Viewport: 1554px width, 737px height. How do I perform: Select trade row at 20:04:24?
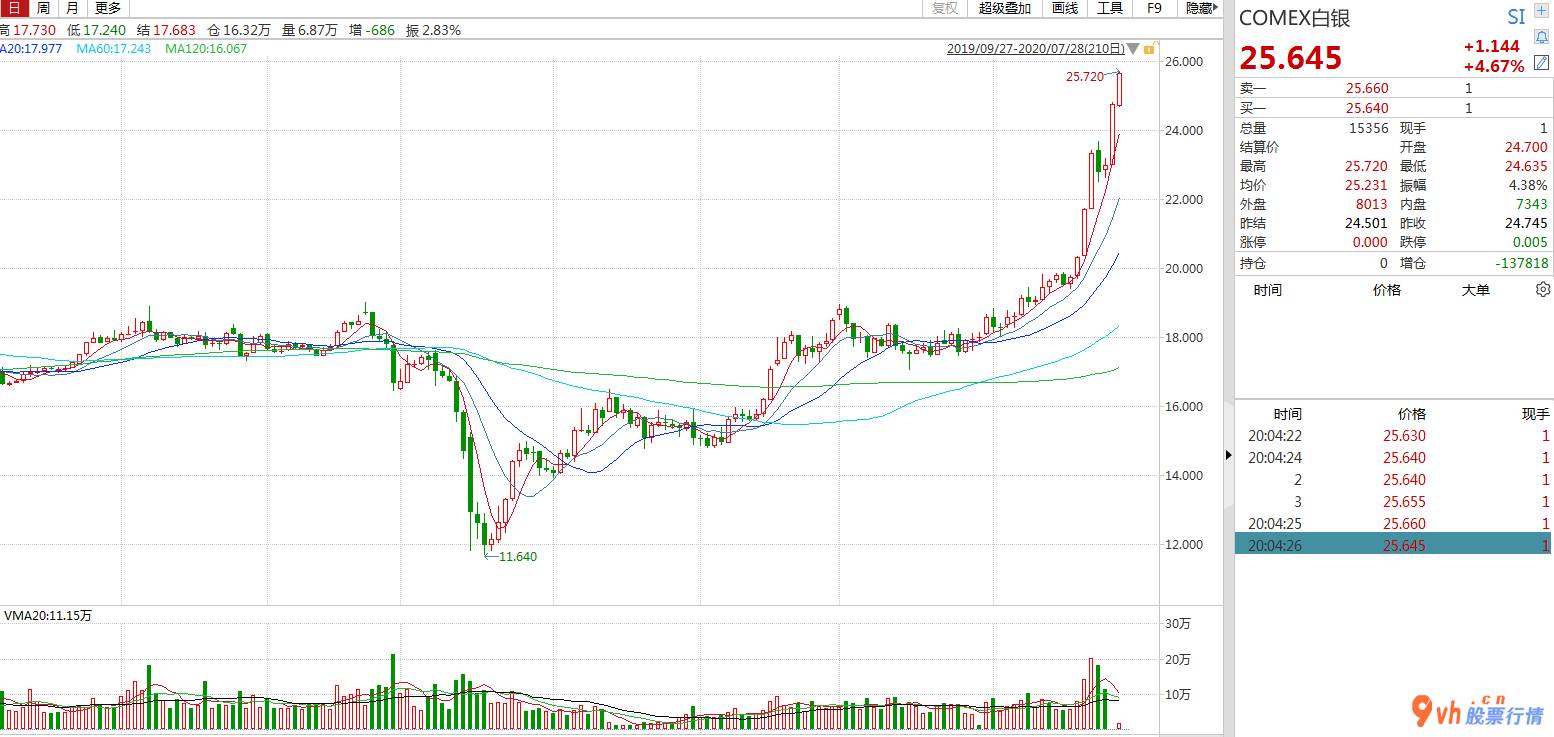[1394, 458]
